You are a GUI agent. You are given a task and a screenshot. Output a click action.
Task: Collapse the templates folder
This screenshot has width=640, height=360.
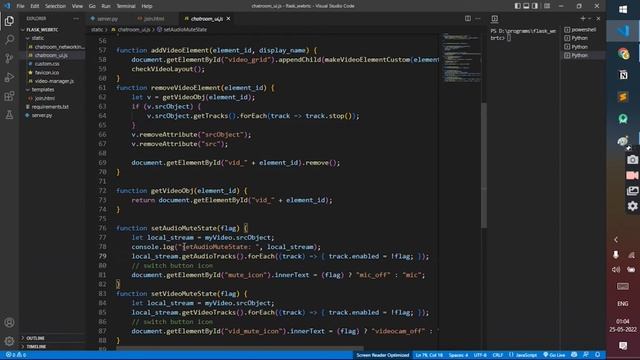click(x=42, y=89)
